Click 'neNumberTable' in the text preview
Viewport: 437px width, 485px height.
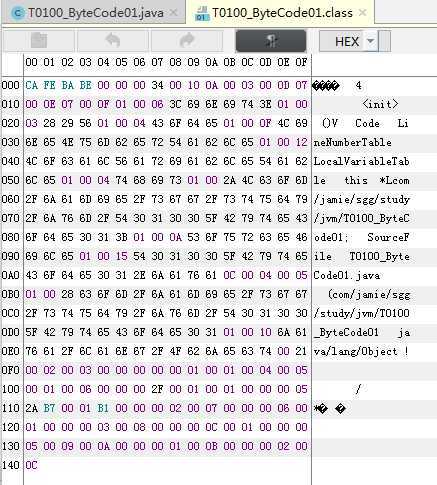[x=352, y=143]
